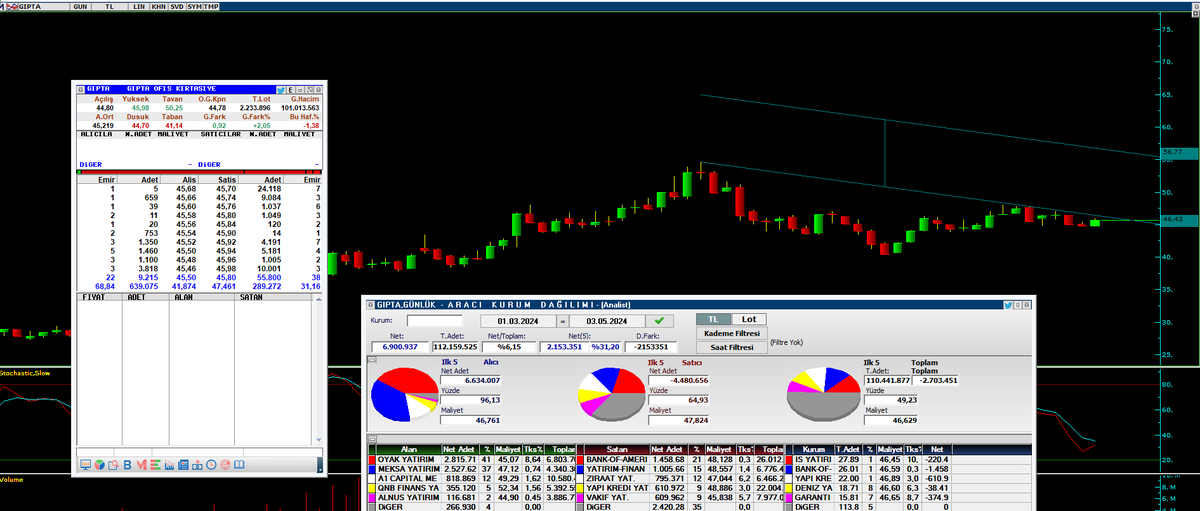Screen dimensions: 1200x511
Task: Click the money transfer icon in GIPTA toolbar
Action: pos(197,465)
